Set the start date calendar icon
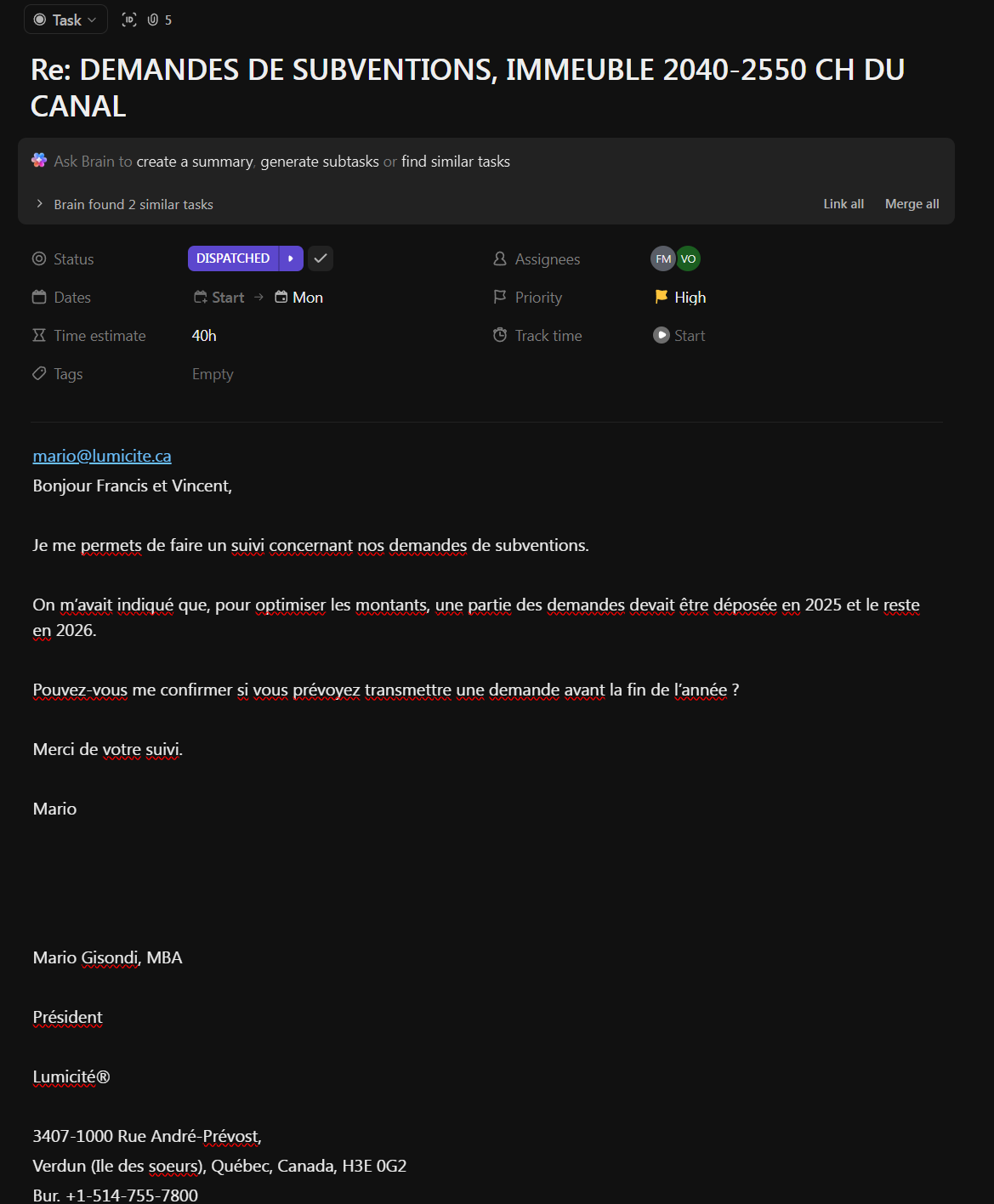 [x=202, y=297]
